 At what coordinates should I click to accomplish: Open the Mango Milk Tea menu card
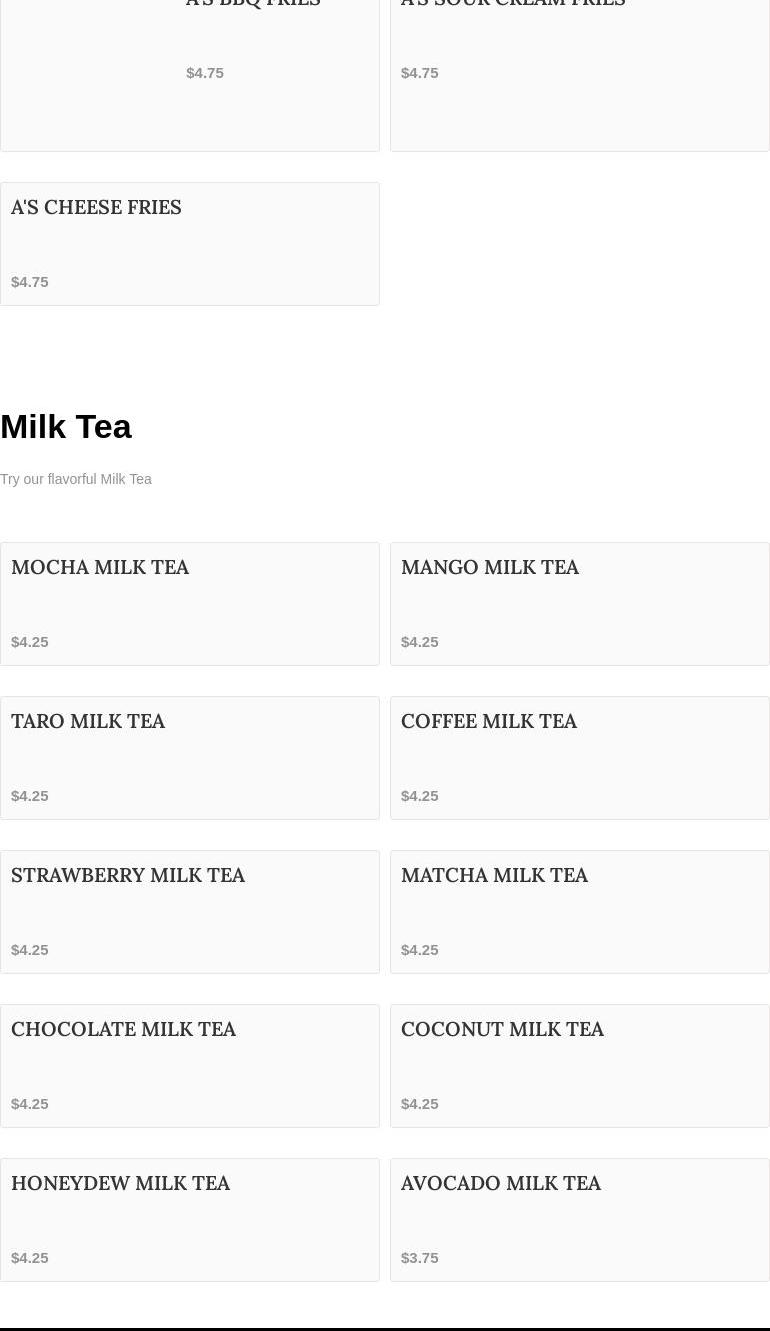point(580,604)
